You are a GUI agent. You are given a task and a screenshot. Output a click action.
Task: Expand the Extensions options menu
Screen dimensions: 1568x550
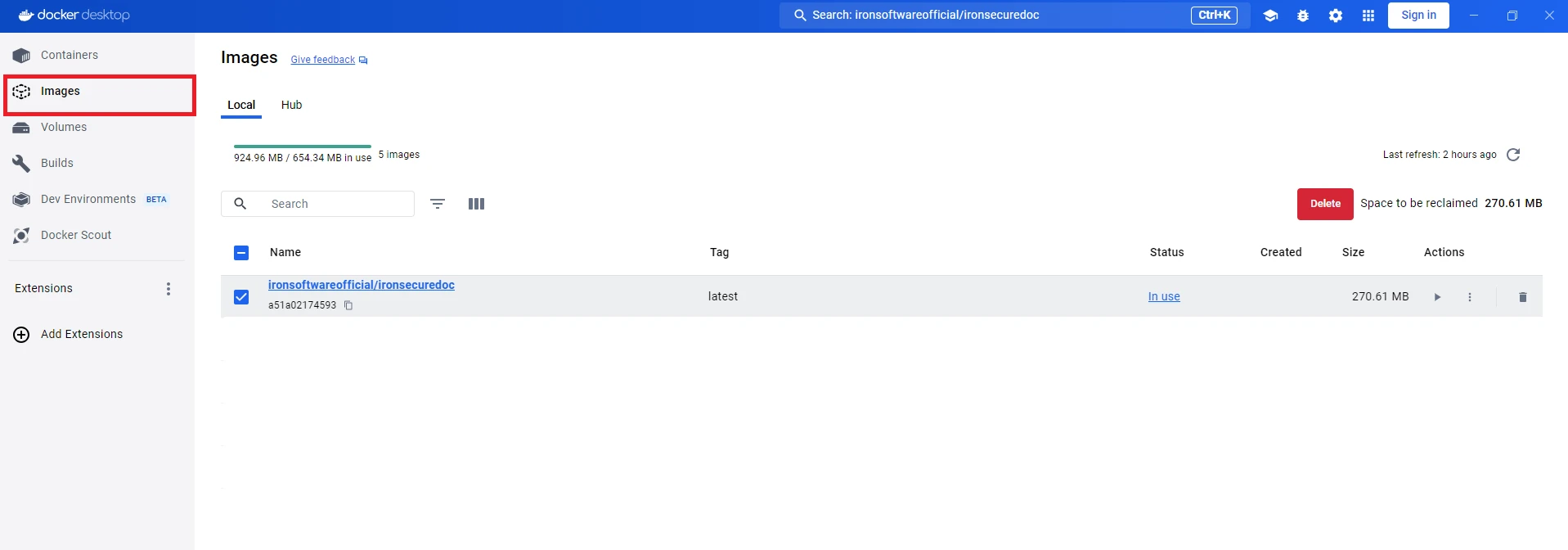tap(168, 289)
